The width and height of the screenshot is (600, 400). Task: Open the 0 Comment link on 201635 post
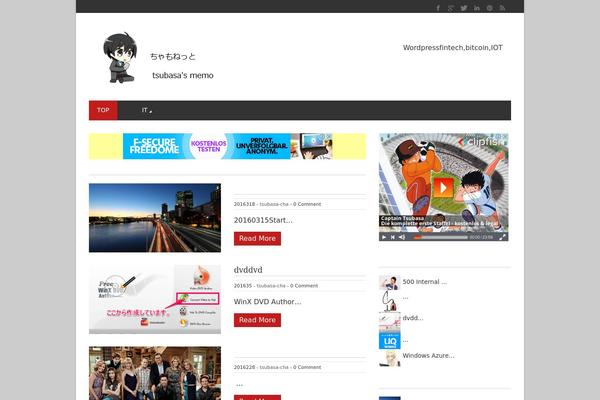(304, 286)
